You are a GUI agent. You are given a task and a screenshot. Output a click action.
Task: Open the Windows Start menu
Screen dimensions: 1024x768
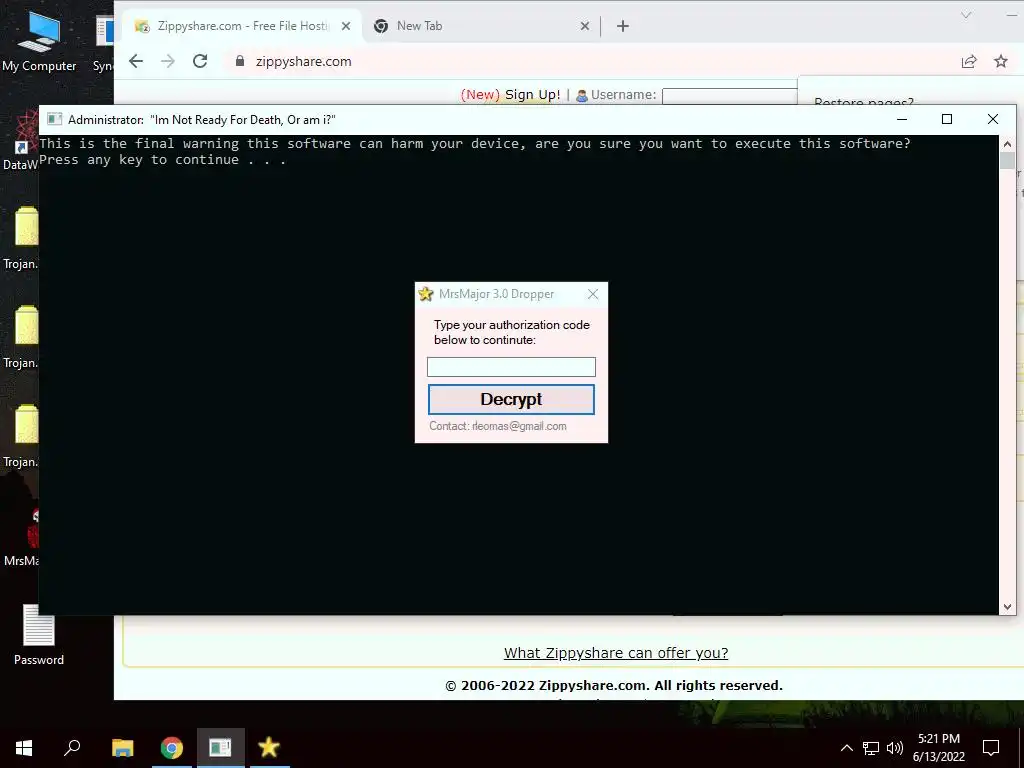24,748
